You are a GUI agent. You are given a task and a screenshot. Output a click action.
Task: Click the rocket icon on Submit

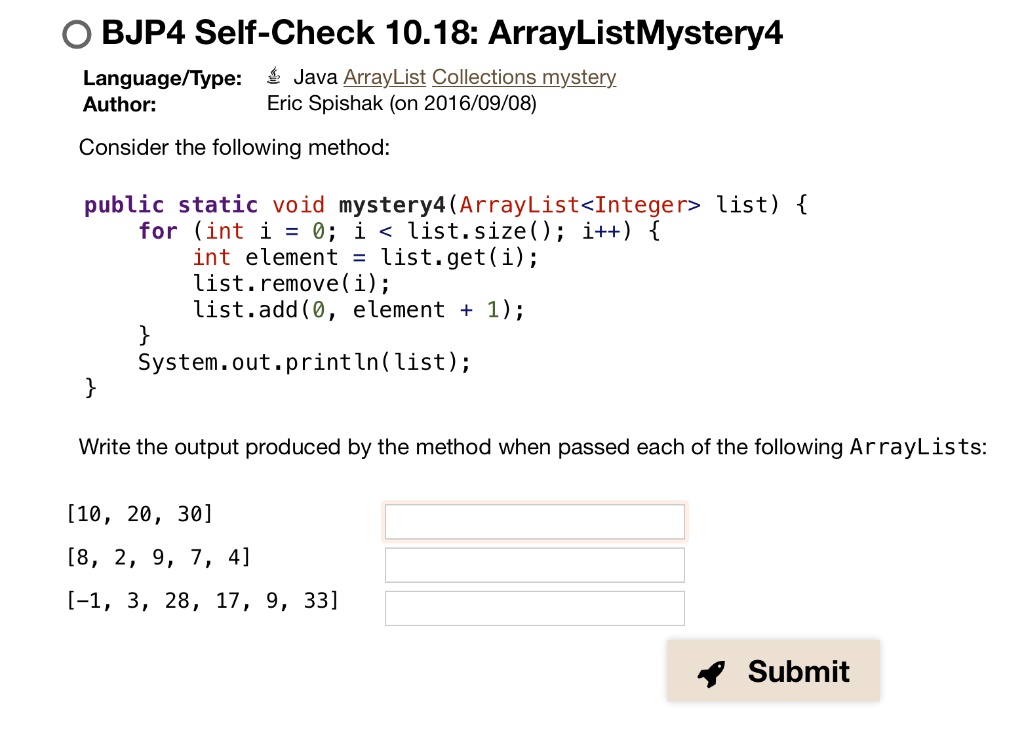[711, 673]
